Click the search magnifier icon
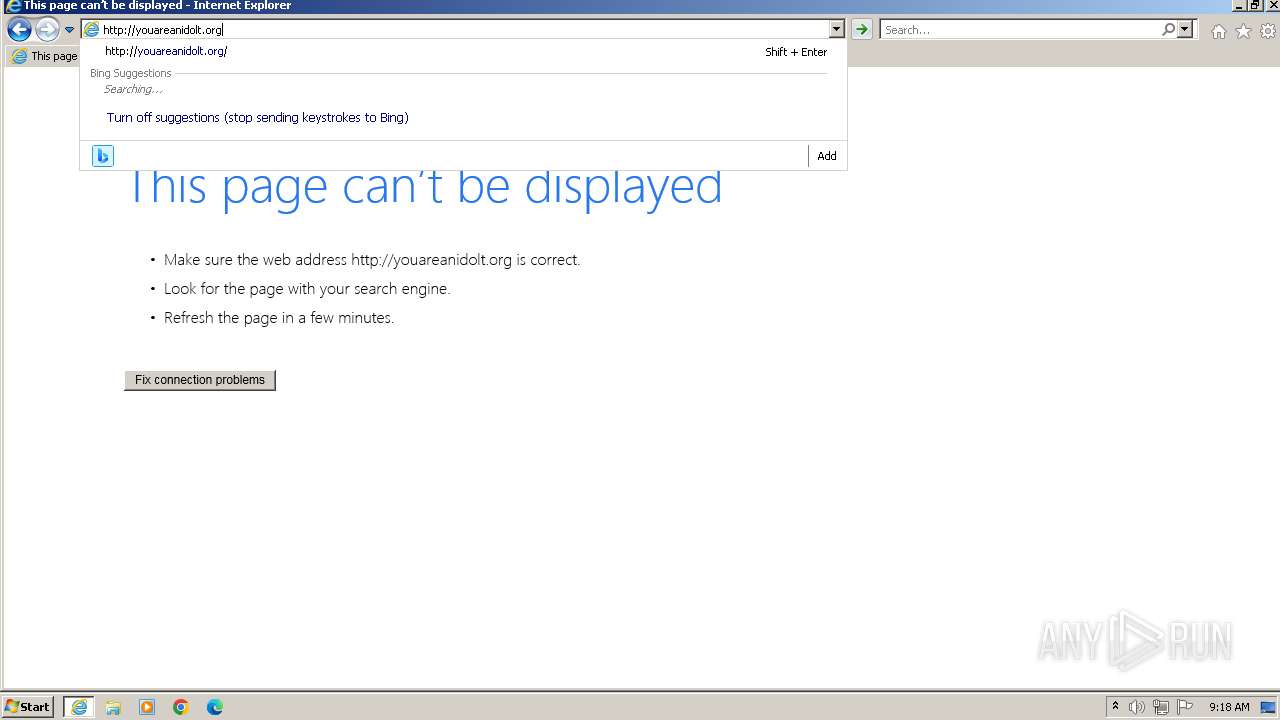The width and height of the screenshot is (1280, 720). click(1168, 30)
